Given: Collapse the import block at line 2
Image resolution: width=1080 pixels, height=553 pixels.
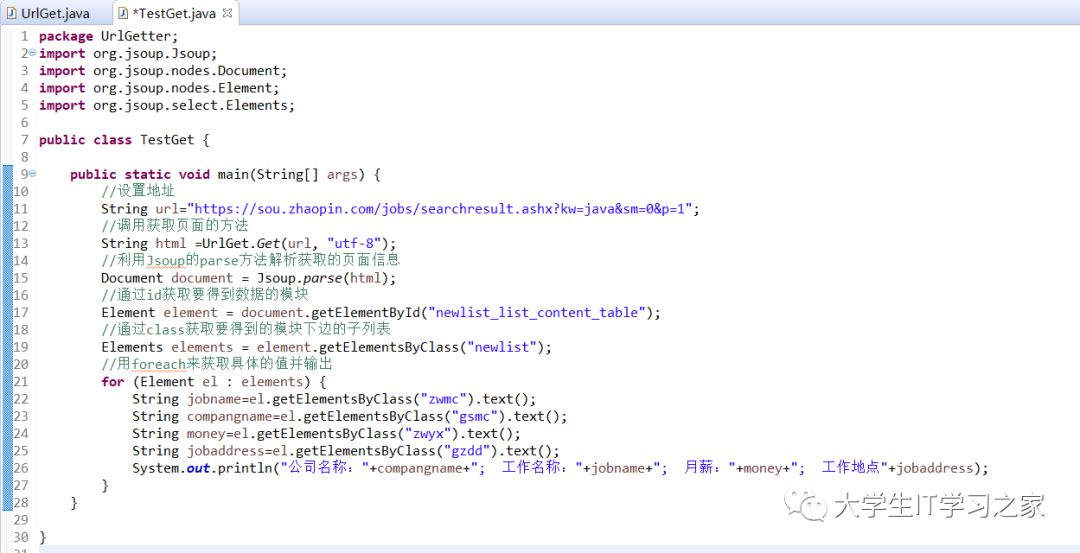Looking at the screenshot, I should (x=32, y=53).
